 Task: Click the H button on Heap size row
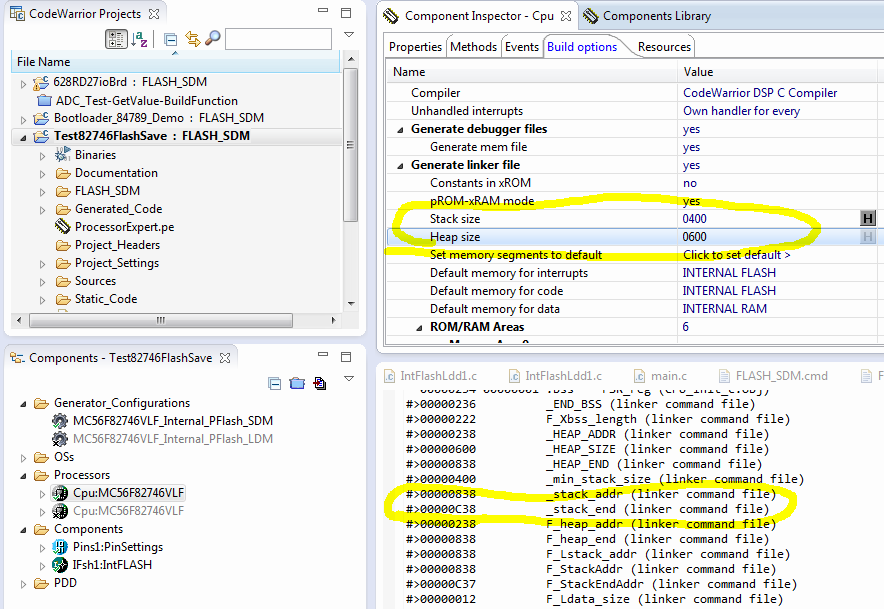pyautogui.click(x=868, y=237)
